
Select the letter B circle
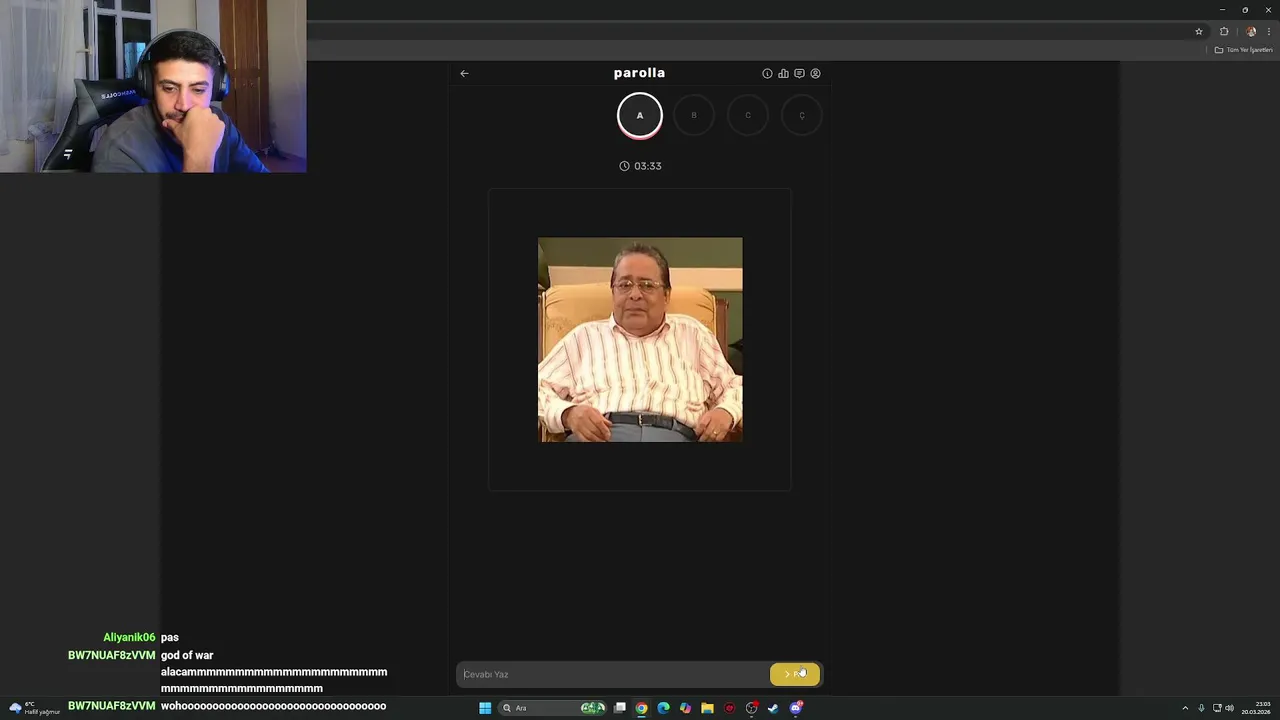tap(694, 115)
